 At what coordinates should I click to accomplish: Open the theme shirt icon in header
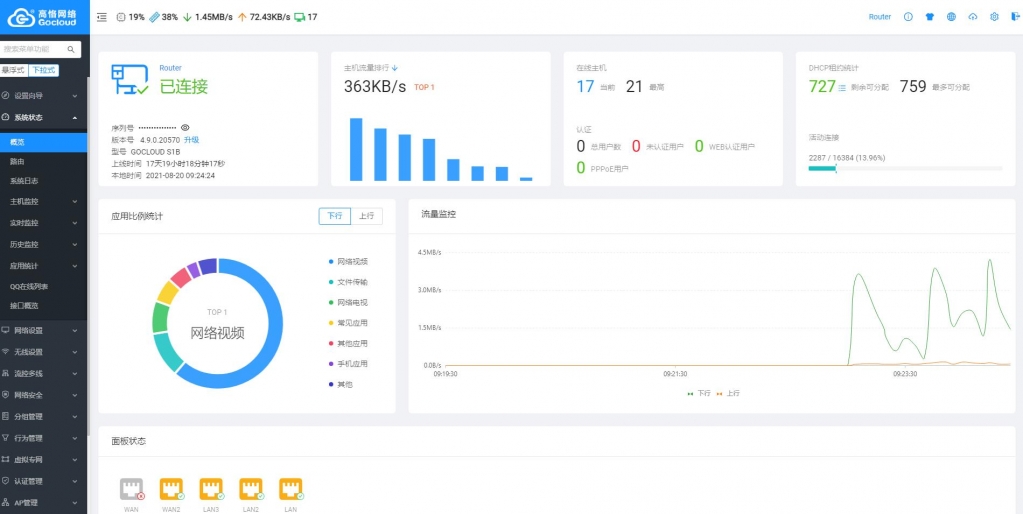click(x=929, y=17)
